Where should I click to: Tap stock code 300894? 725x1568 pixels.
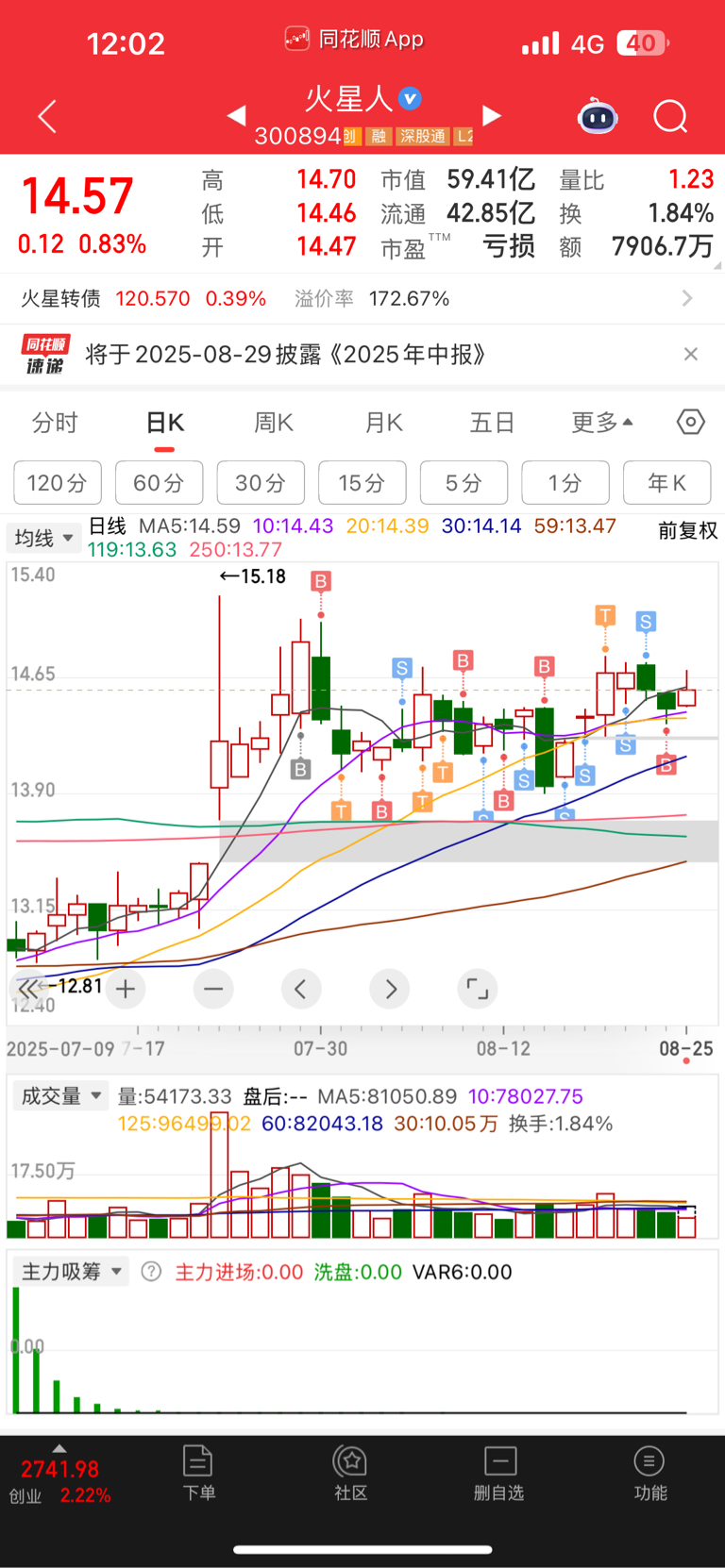coord(297,136)
